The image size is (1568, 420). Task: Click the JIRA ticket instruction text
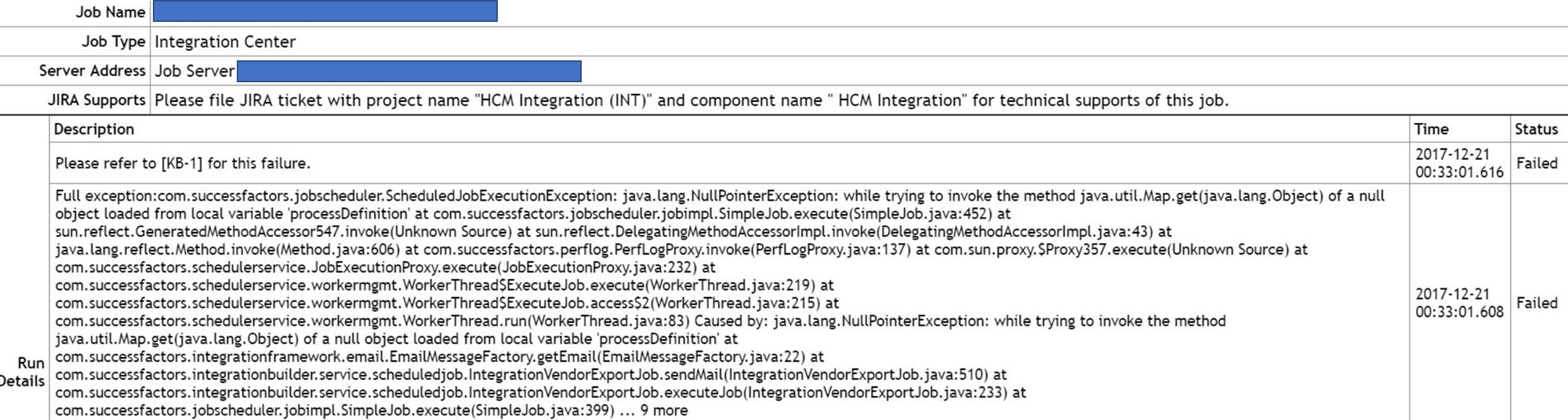(691, 100)
